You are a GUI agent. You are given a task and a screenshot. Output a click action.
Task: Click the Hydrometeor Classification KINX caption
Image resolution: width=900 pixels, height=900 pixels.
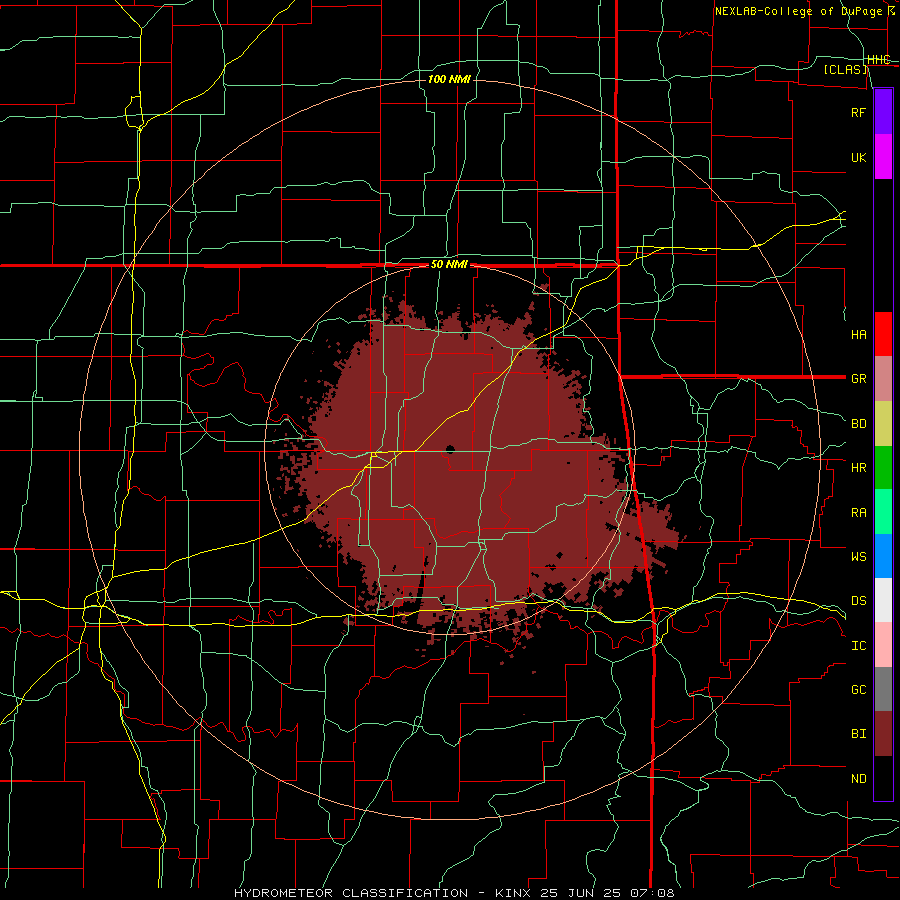point(455,893)
